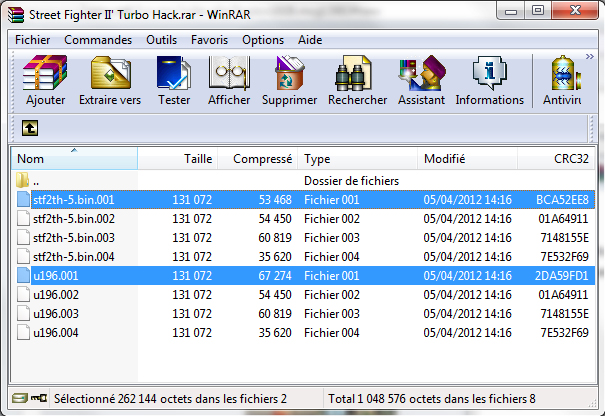Show archive Informations
This screenshot has width=605, height=416.
(489, 80)
